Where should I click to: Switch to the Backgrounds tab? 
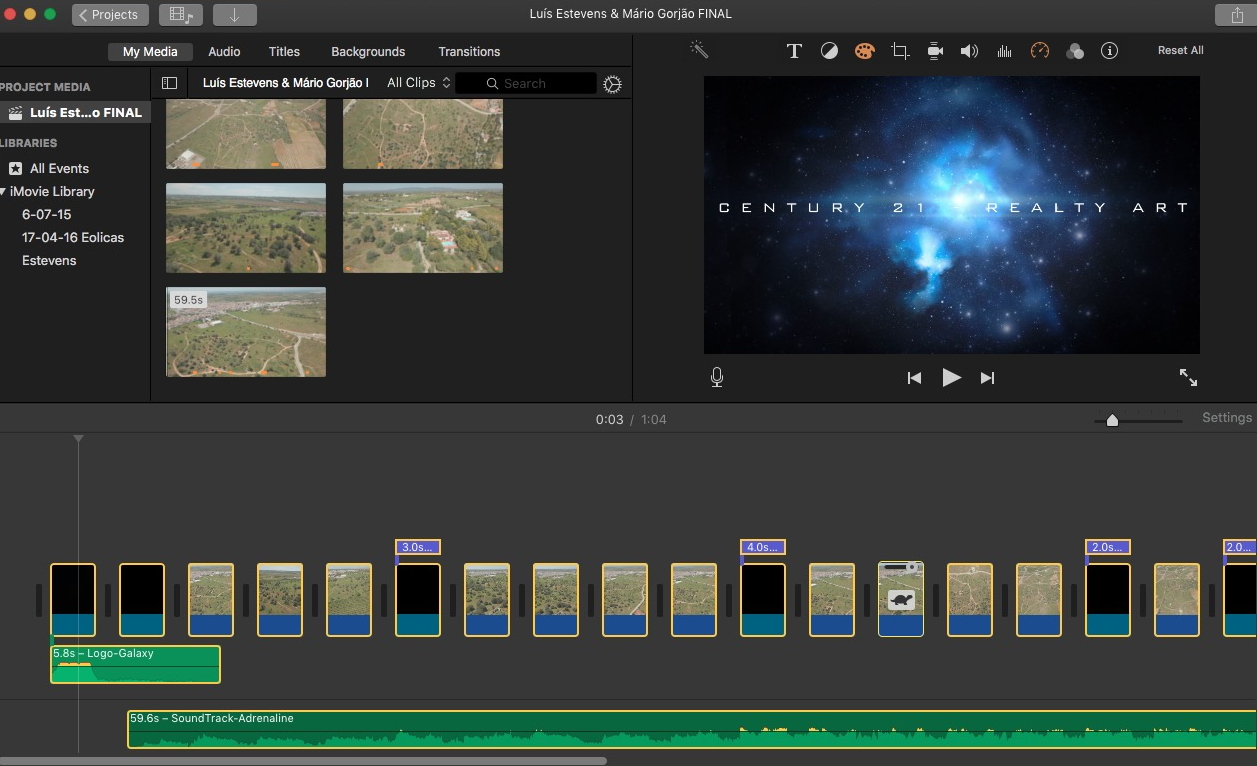click(368, 51)
